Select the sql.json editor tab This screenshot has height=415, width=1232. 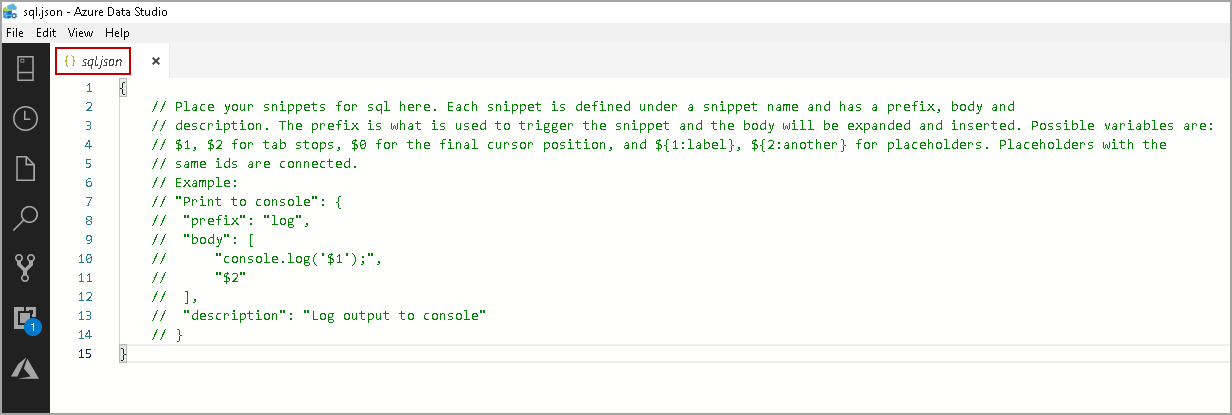pos(93,61)
